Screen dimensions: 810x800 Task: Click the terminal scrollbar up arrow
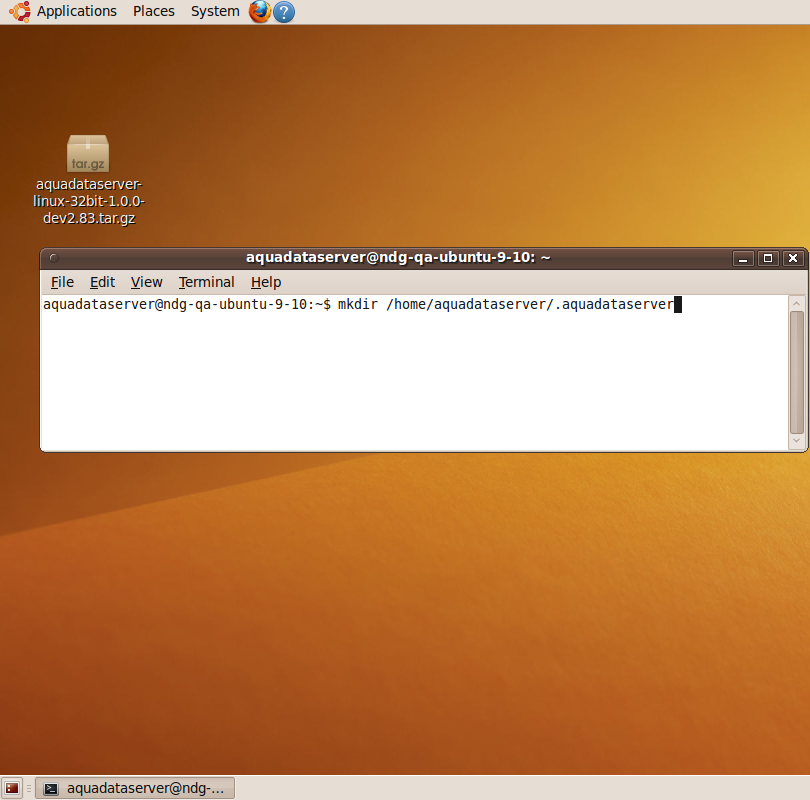797,303
